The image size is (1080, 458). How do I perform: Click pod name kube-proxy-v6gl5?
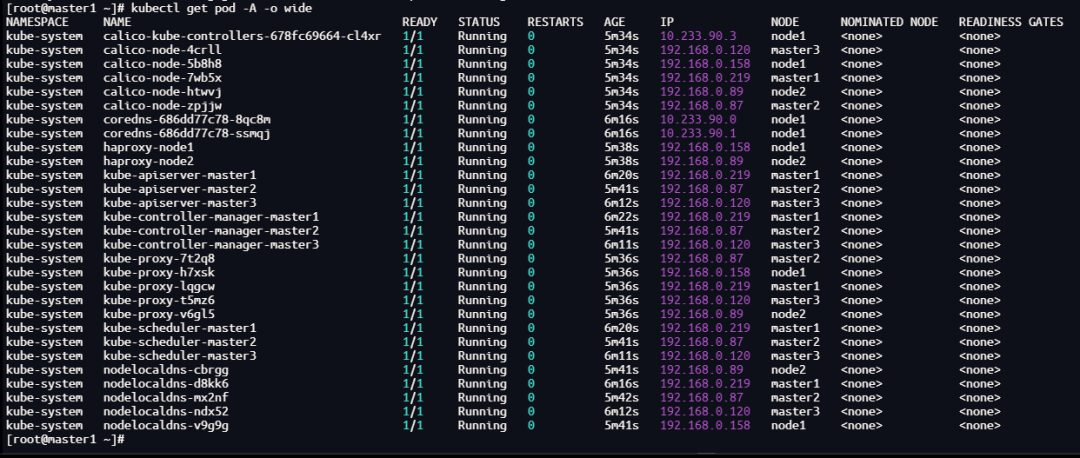pyautogui.click(x=158, y=314)
